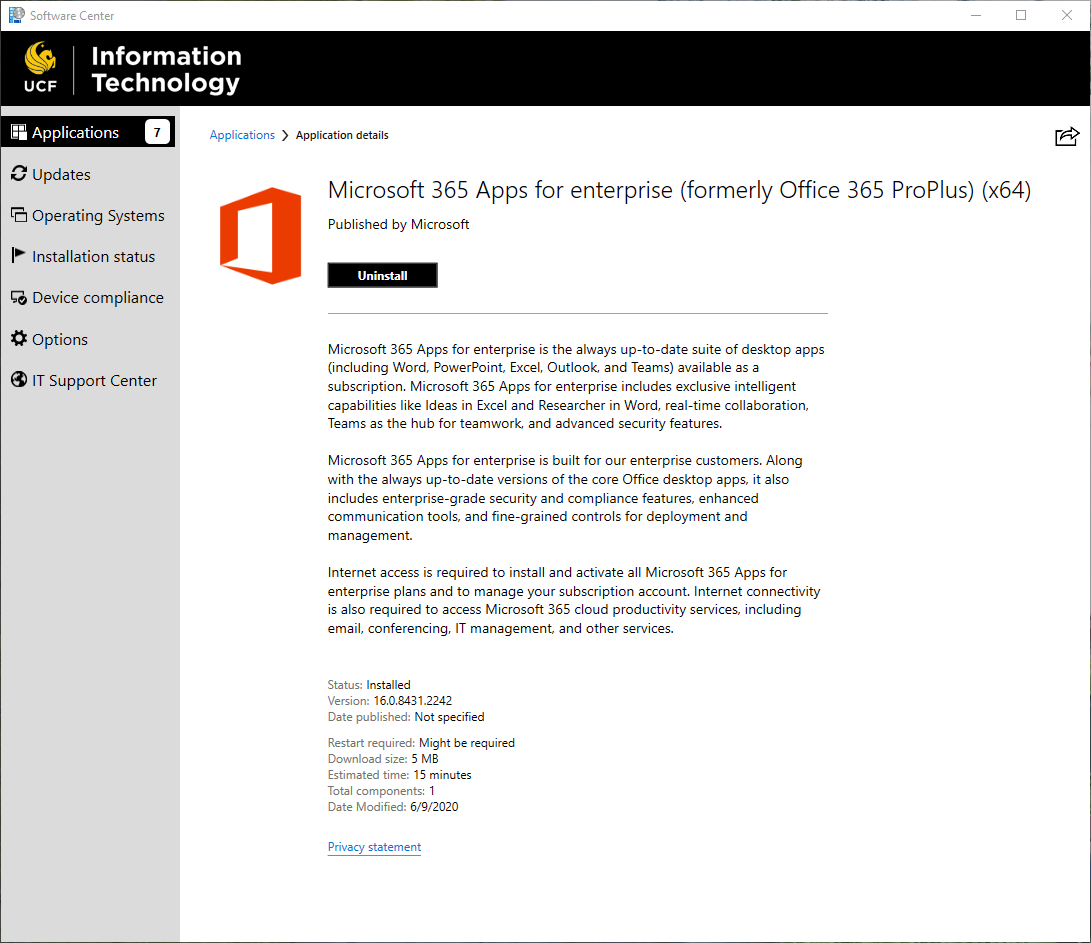1091x943 pixels.
Task: Click the Application details breadcrumb text
Action: (342, 135)
